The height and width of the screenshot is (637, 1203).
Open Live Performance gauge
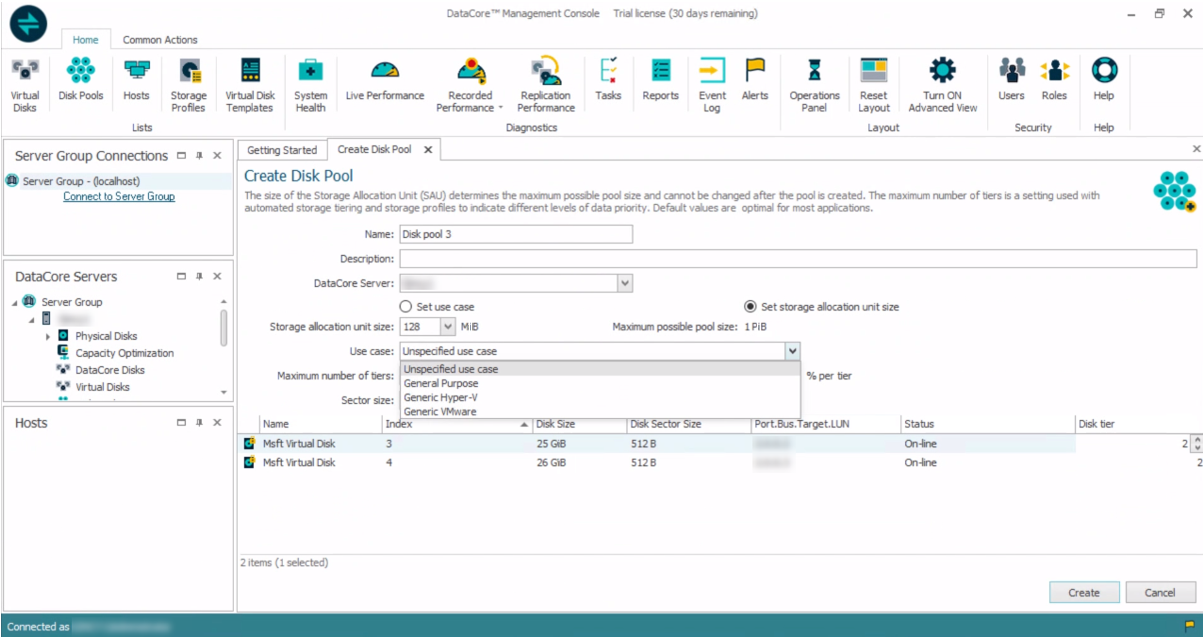(x=385, y=80)
